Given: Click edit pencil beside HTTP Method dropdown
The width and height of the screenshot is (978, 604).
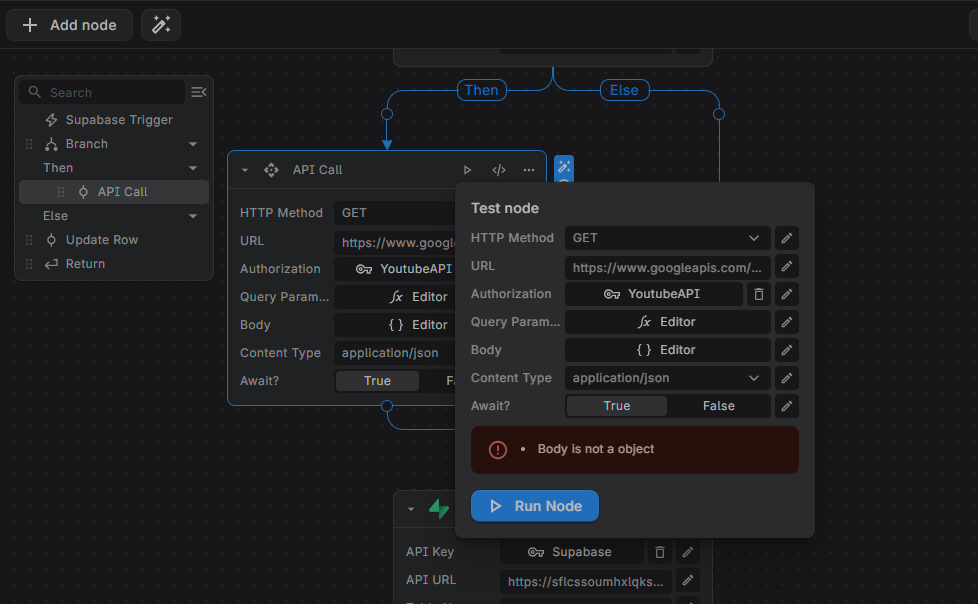Looking at the screenshot, I should pos(787,238).
